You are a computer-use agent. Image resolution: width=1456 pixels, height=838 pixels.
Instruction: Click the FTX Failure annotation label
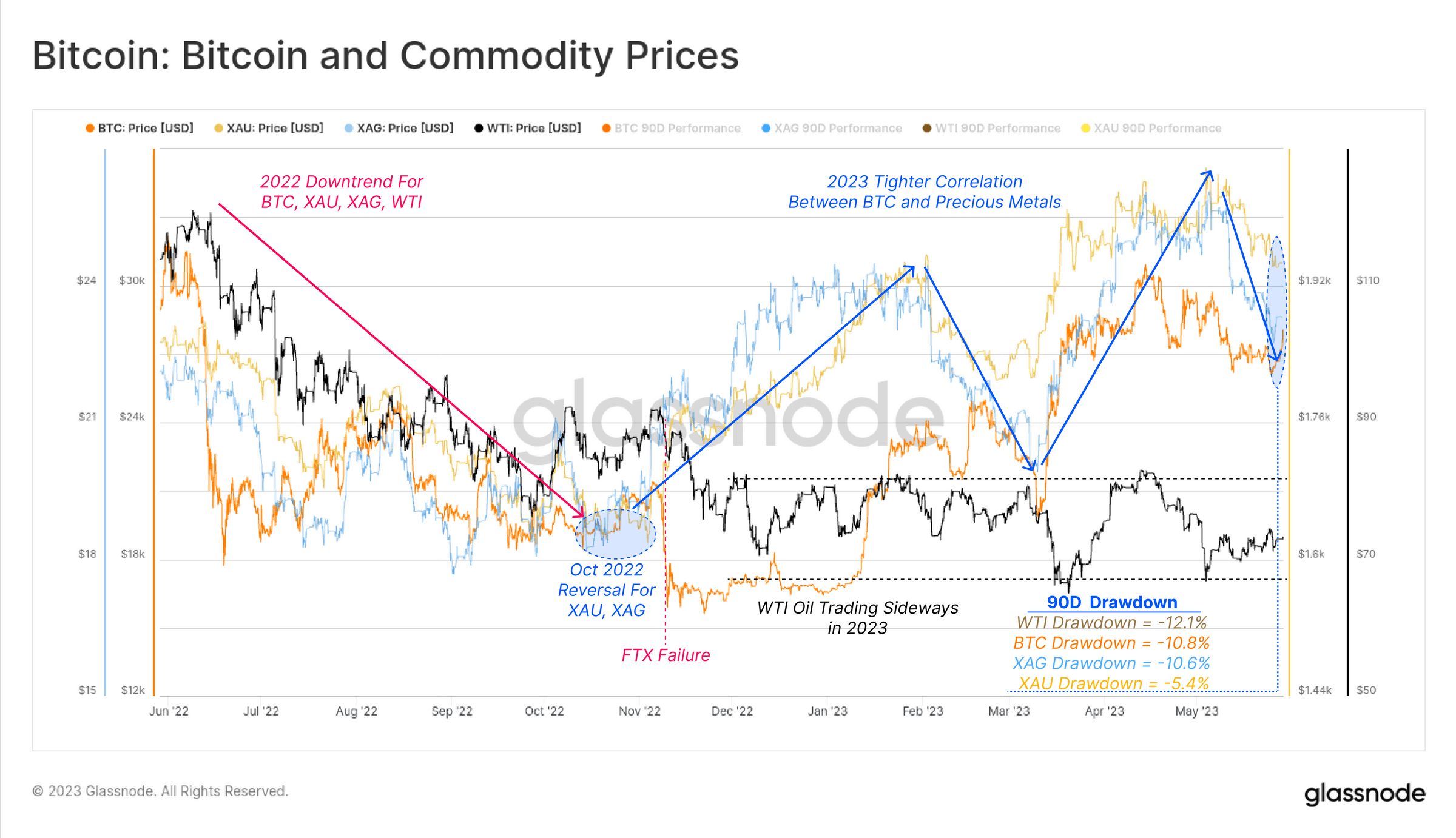666,655
